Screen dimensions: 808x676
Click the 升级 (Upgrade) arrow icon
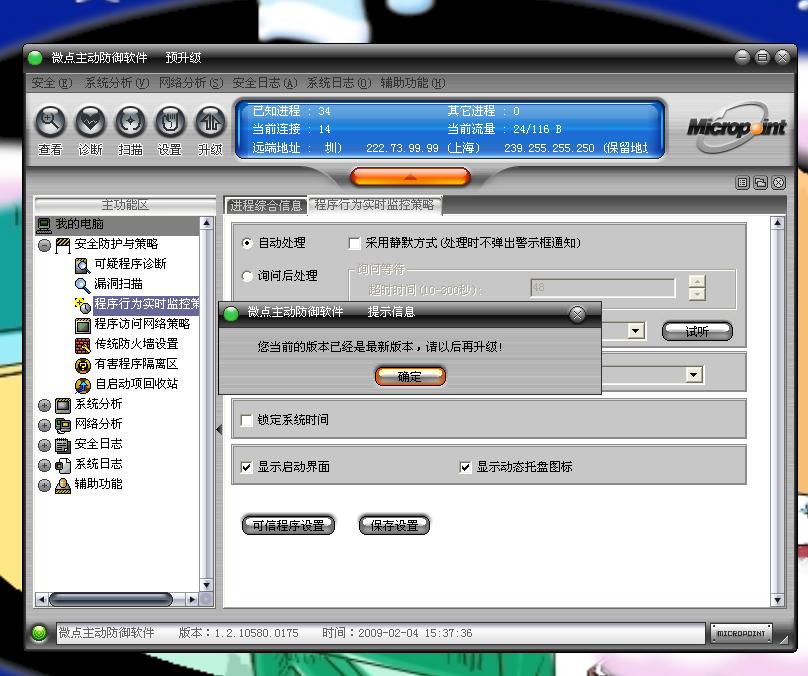click(x=210, y=122)
